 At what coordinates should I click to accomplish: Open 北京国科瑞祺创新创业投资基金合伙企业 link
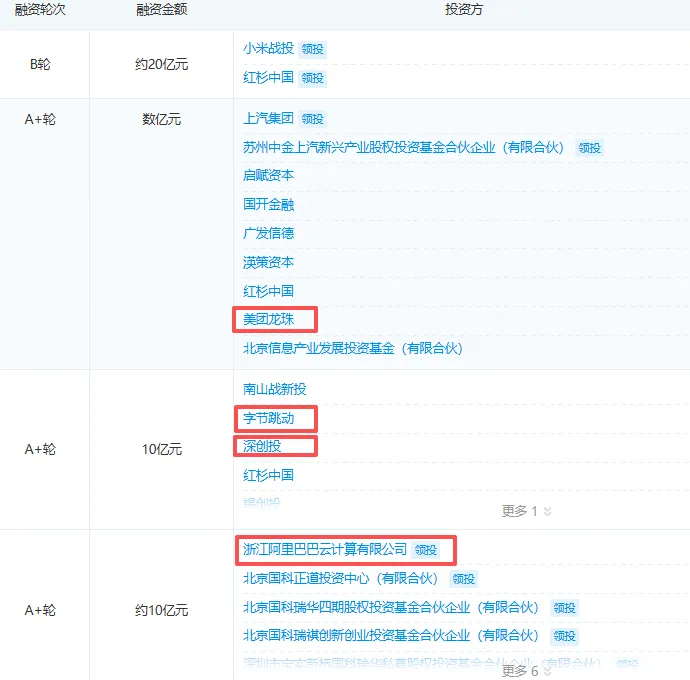pos(391,636)
